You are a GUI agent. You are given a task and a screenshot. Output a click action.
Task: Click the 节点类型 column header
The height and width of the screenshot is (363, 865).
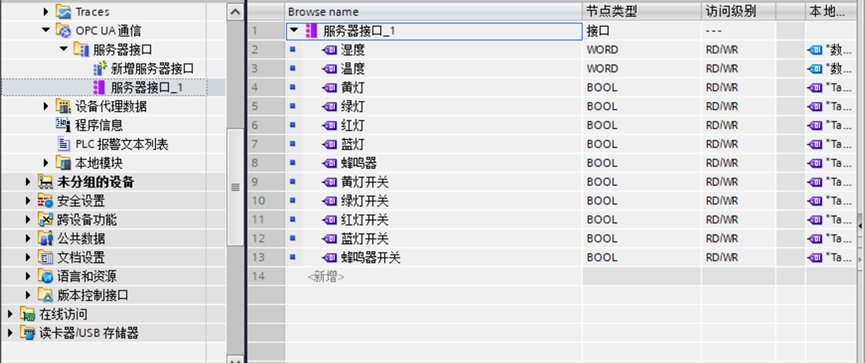(642, 12)
